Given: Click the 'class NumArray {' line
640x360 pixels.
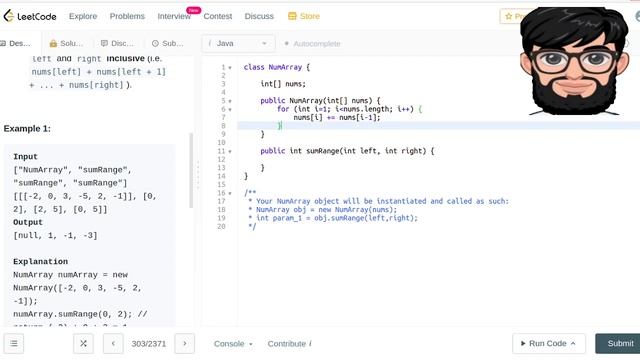Looking at the screenshot, I should [277, 67].
